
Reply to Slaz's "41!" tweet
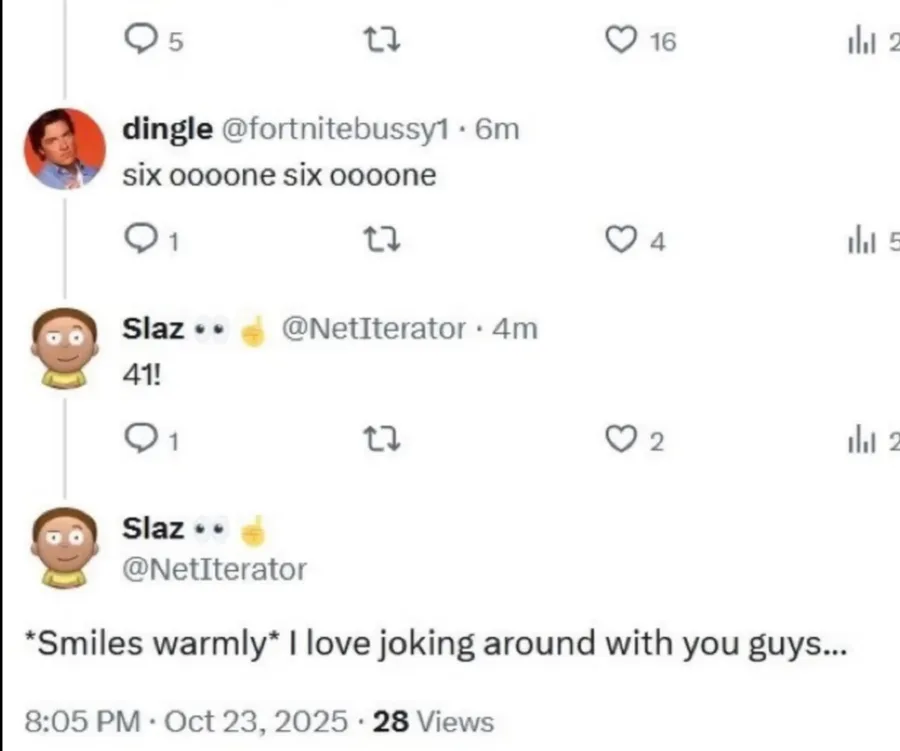[x=136, y=440]
